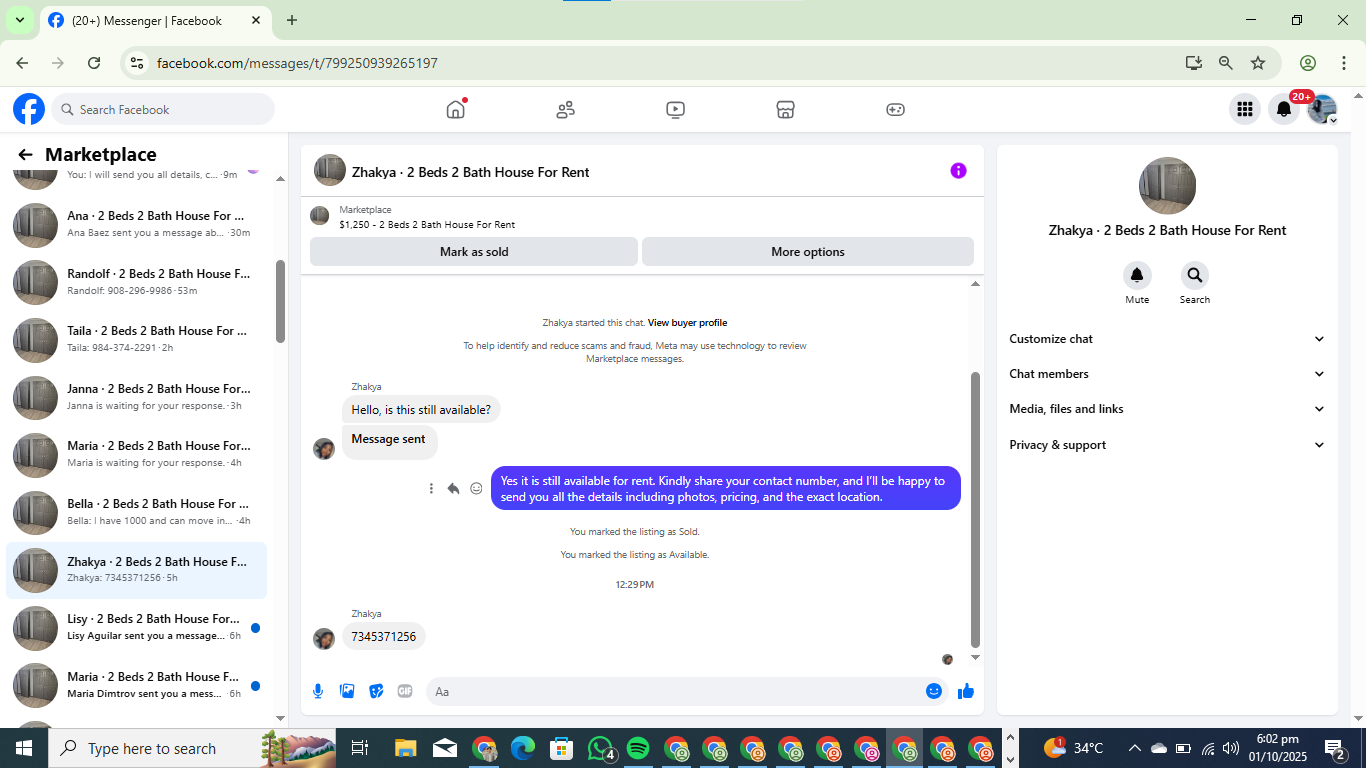The height and width of the screenshot is (768, 1366).
Task: Open the emoji picker in message box
Action: 934,691
